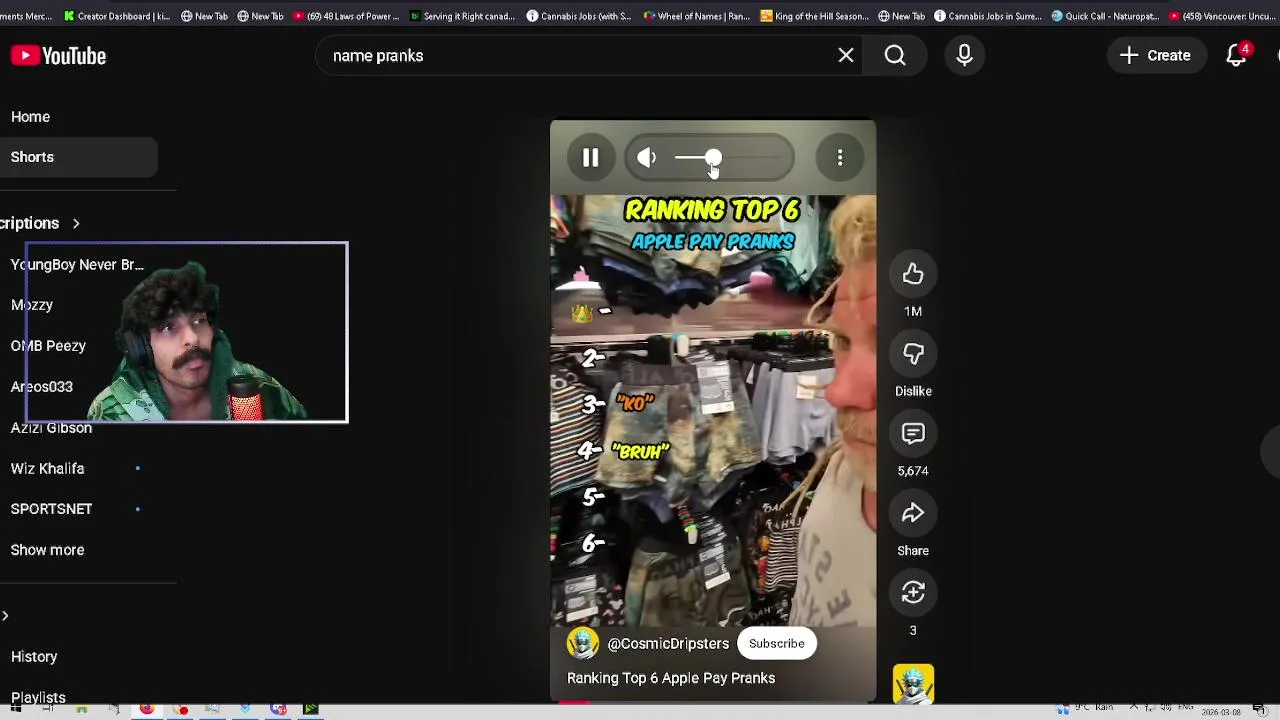This screenshot has height=720, width=1280.
Task: Switch to the King of the Hill Season tab
Action: tap(814, 16)
